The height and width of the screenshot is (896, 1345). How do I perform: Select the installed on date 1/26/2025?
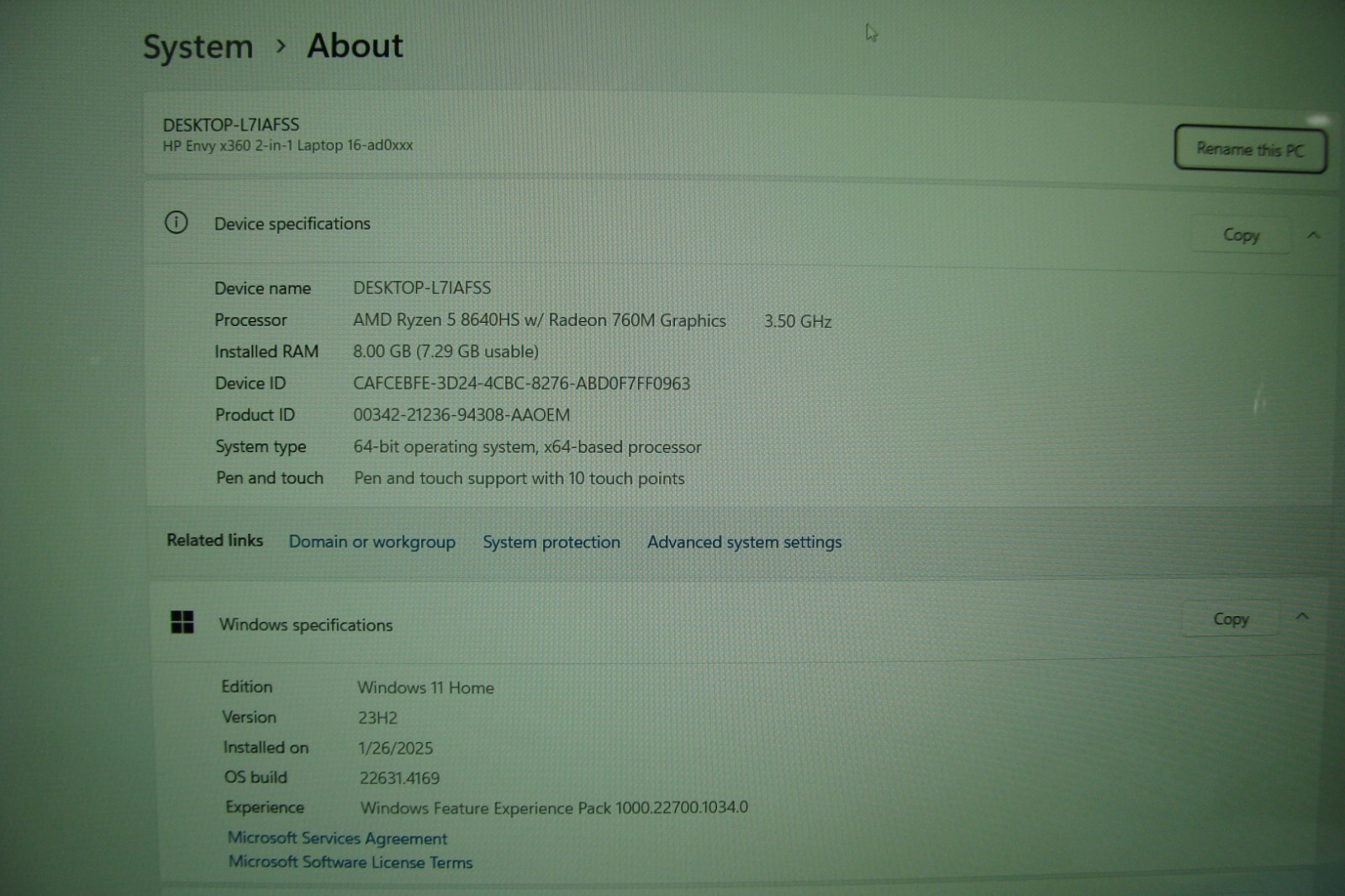point(395,748)
